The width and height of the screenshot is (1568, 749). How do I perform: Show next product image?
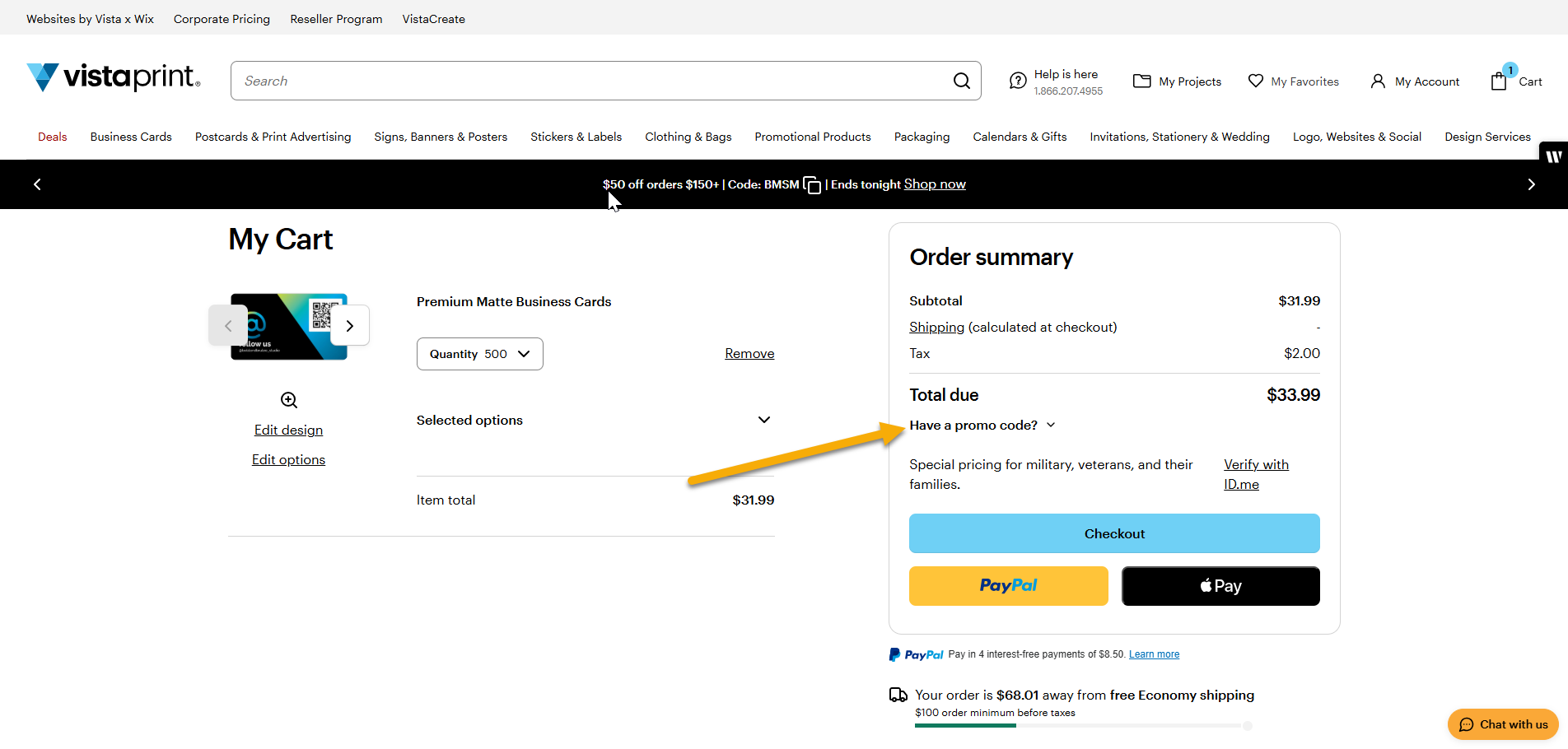tap(350, 326)
